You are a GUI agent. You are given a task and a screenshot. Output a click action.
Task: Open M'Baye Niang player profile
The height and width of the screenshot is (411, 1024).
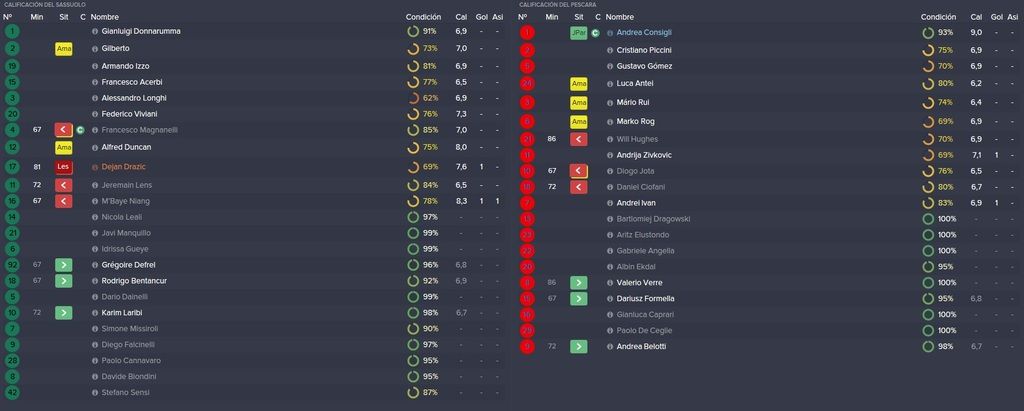coord(125,201)
